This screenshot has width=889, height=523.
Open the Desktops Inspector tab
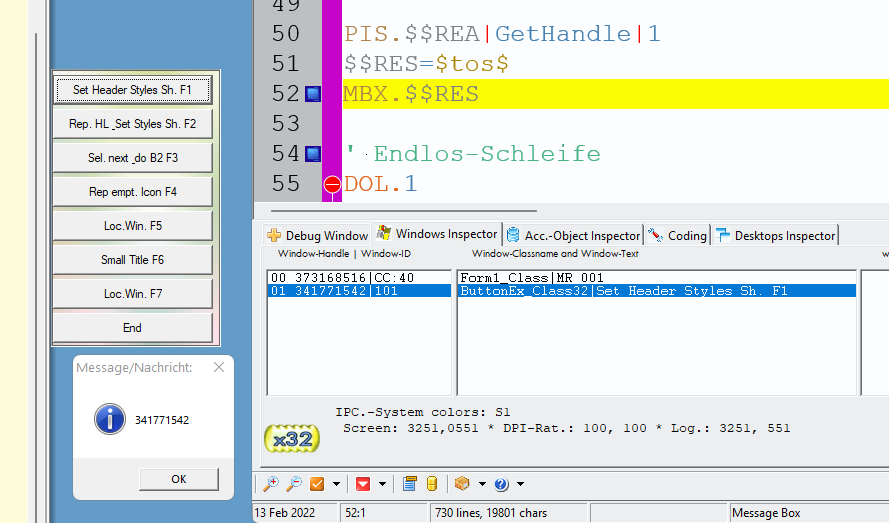pos(775,235)
